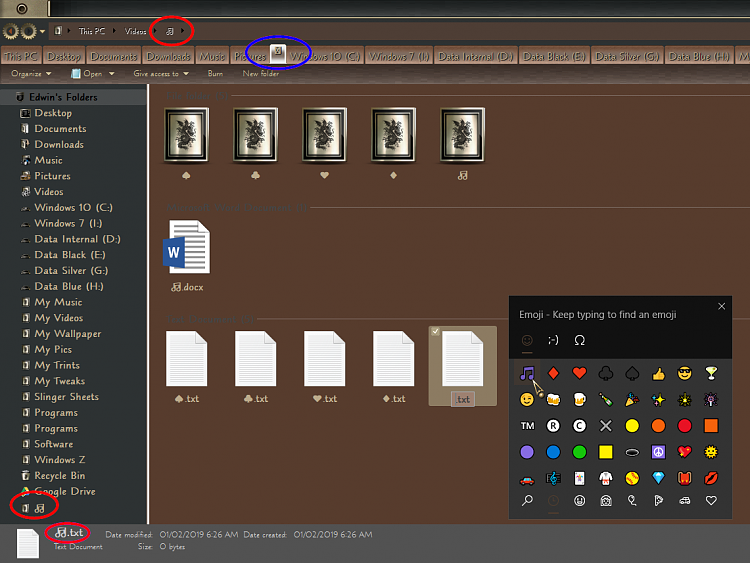Screen dimensions: 750x563
Task: Pick the blue gem stone emoji
Action: pos(658,477)
